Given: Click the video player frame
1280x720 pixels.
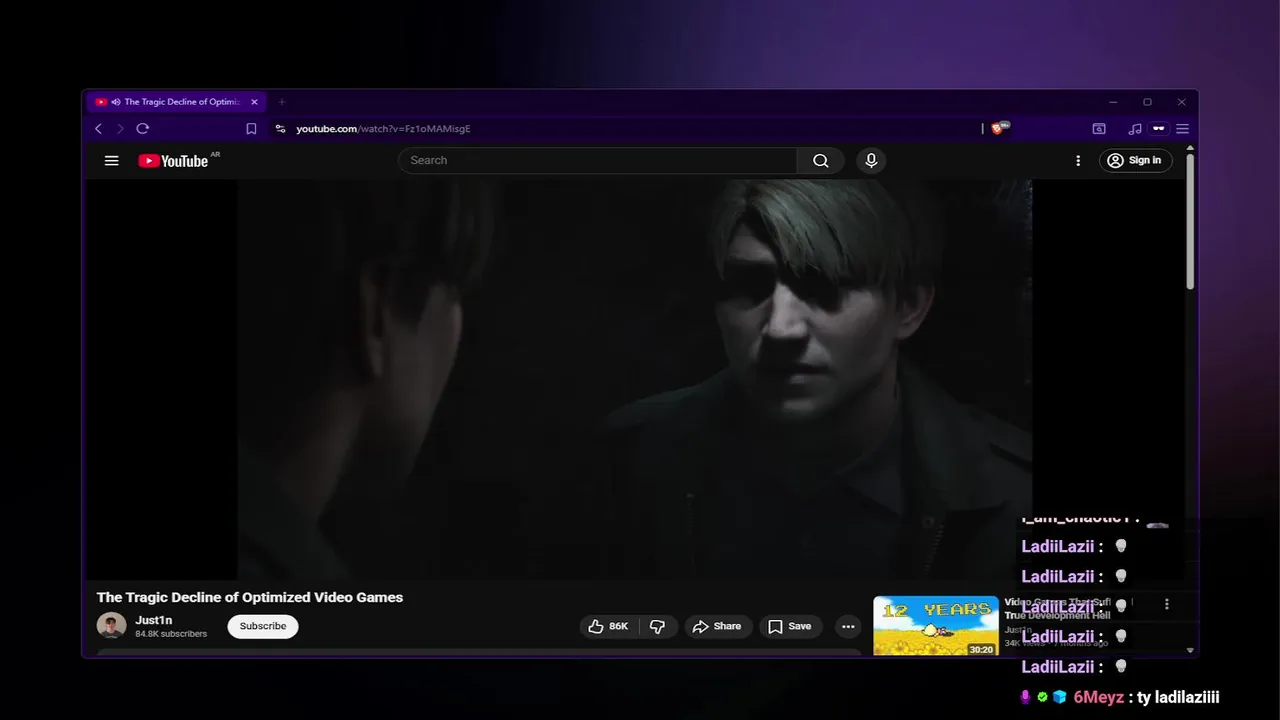Looking at the screenshot, I should coord(635,379).
